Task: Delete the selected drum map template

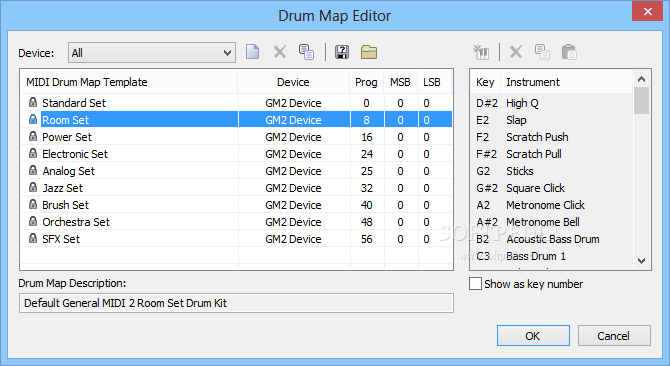Action: (x=280, y=52)
